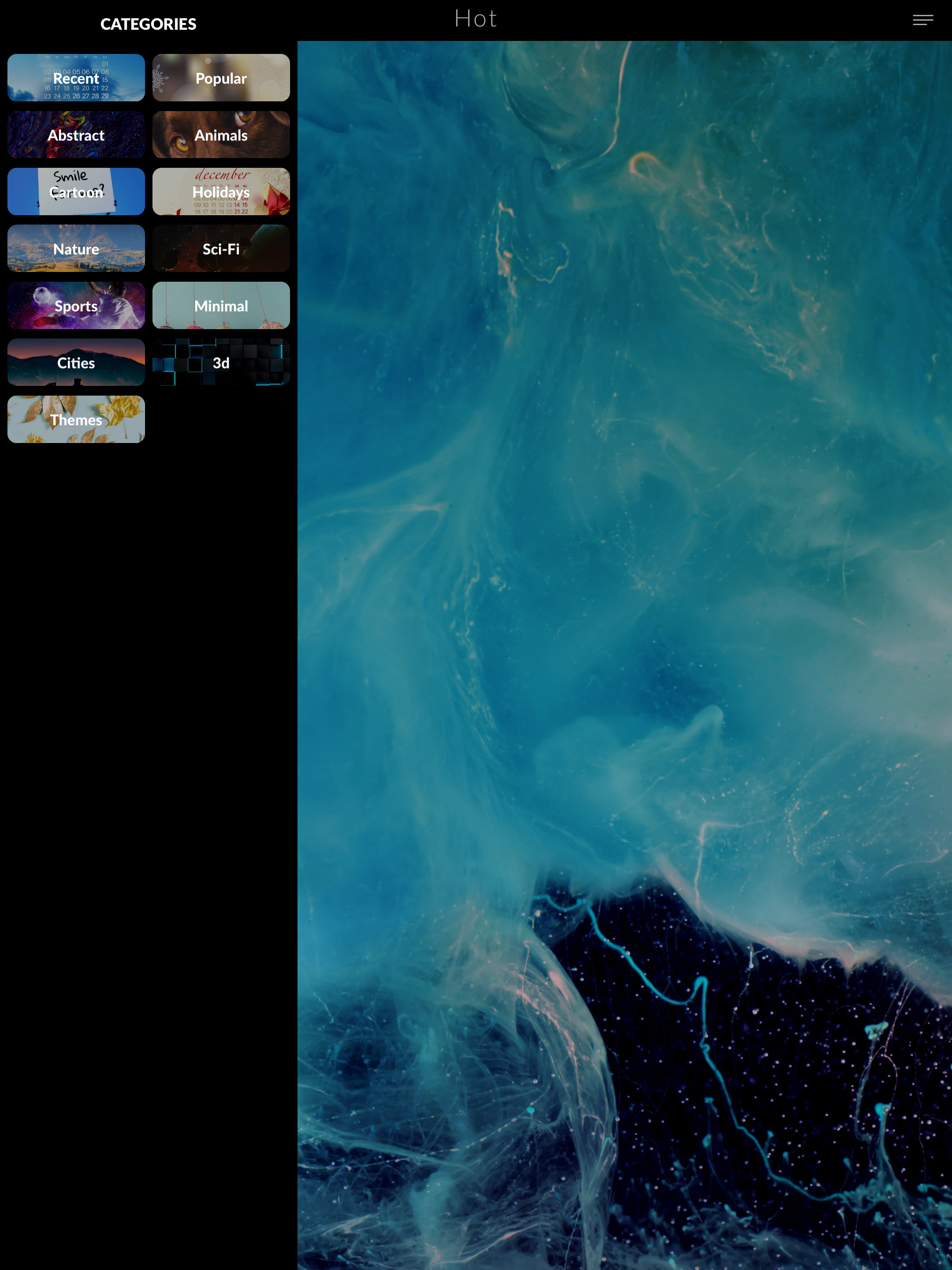952x1270 pixels.
Task: Click the CATEGORIES heading
Action: [148, 24]
